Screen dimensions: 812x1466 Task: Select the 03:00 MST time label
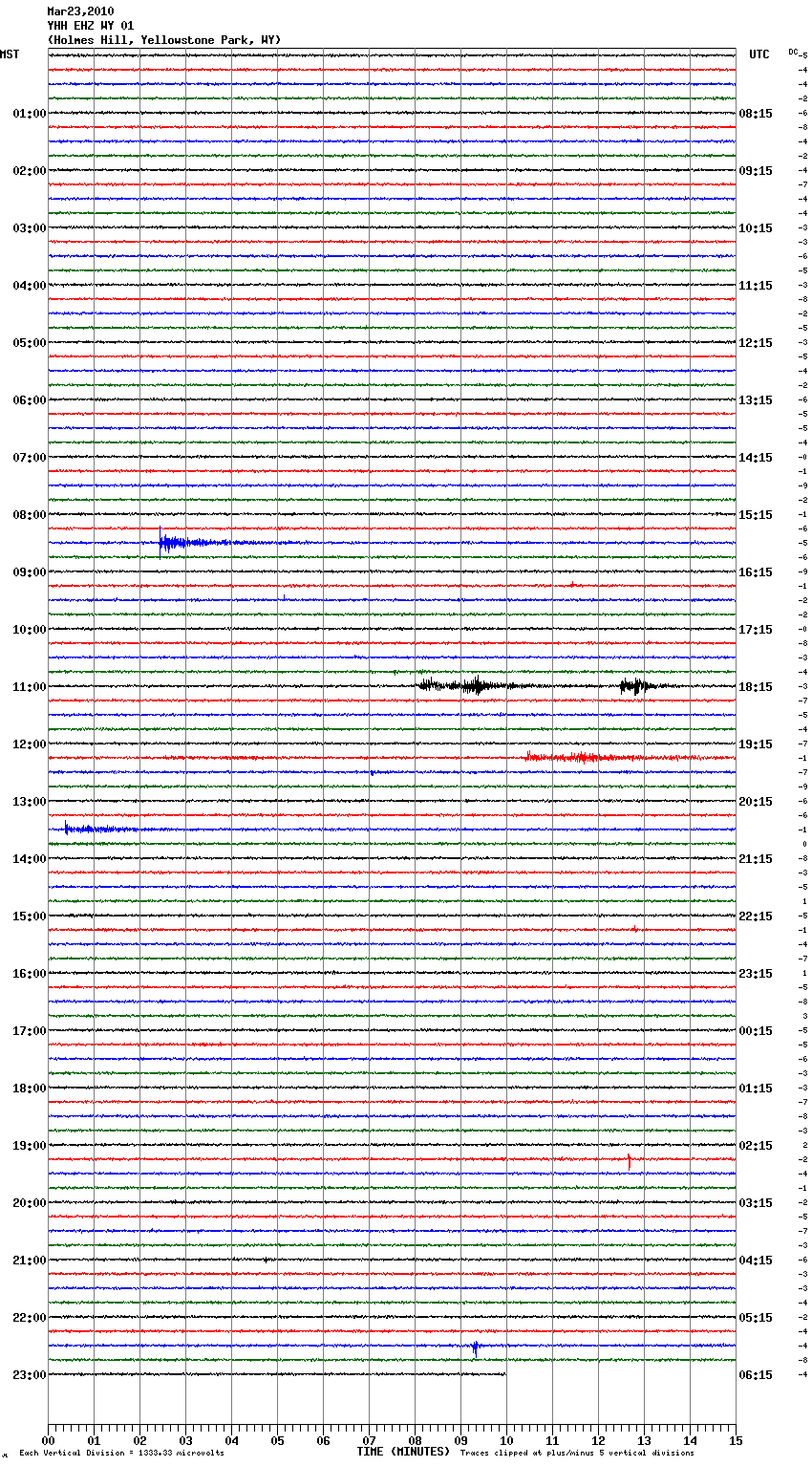[30, 228]
